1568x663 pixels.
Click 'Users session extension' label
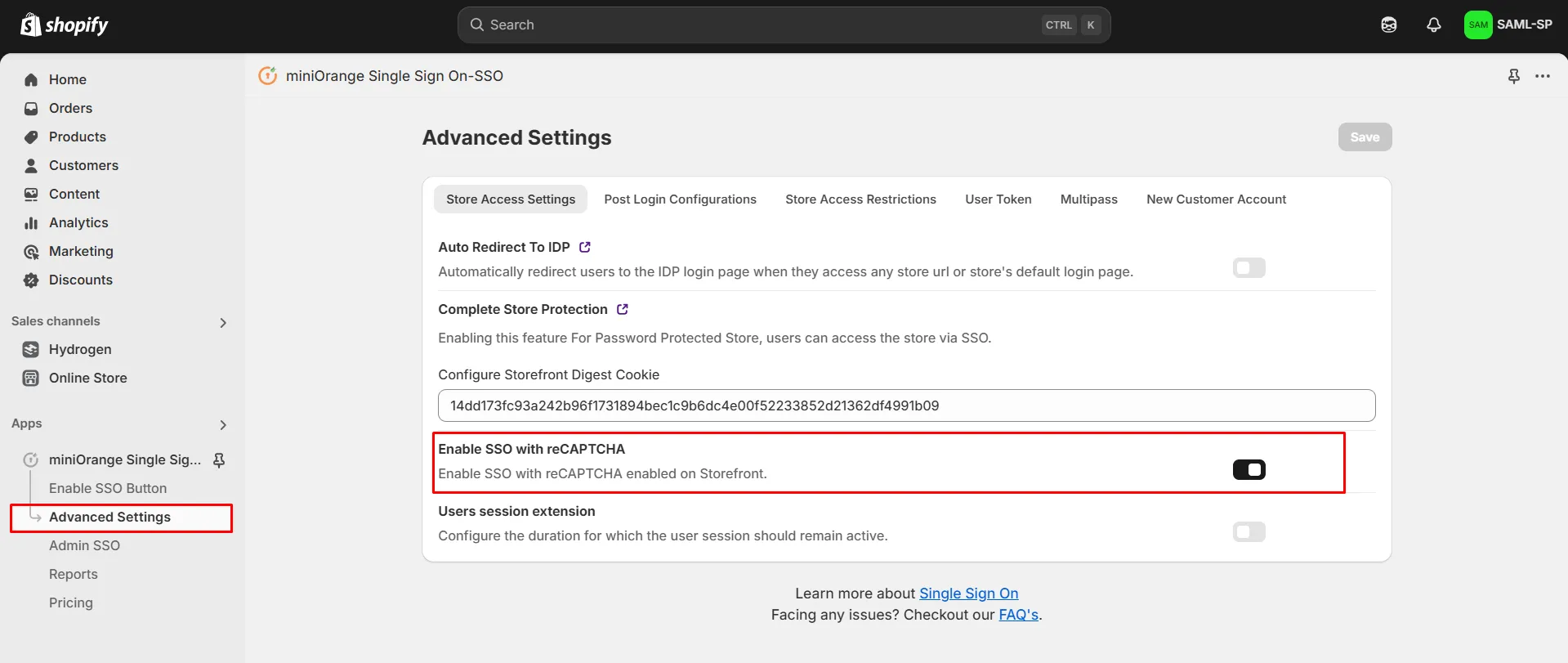click(x=517, y=511)
